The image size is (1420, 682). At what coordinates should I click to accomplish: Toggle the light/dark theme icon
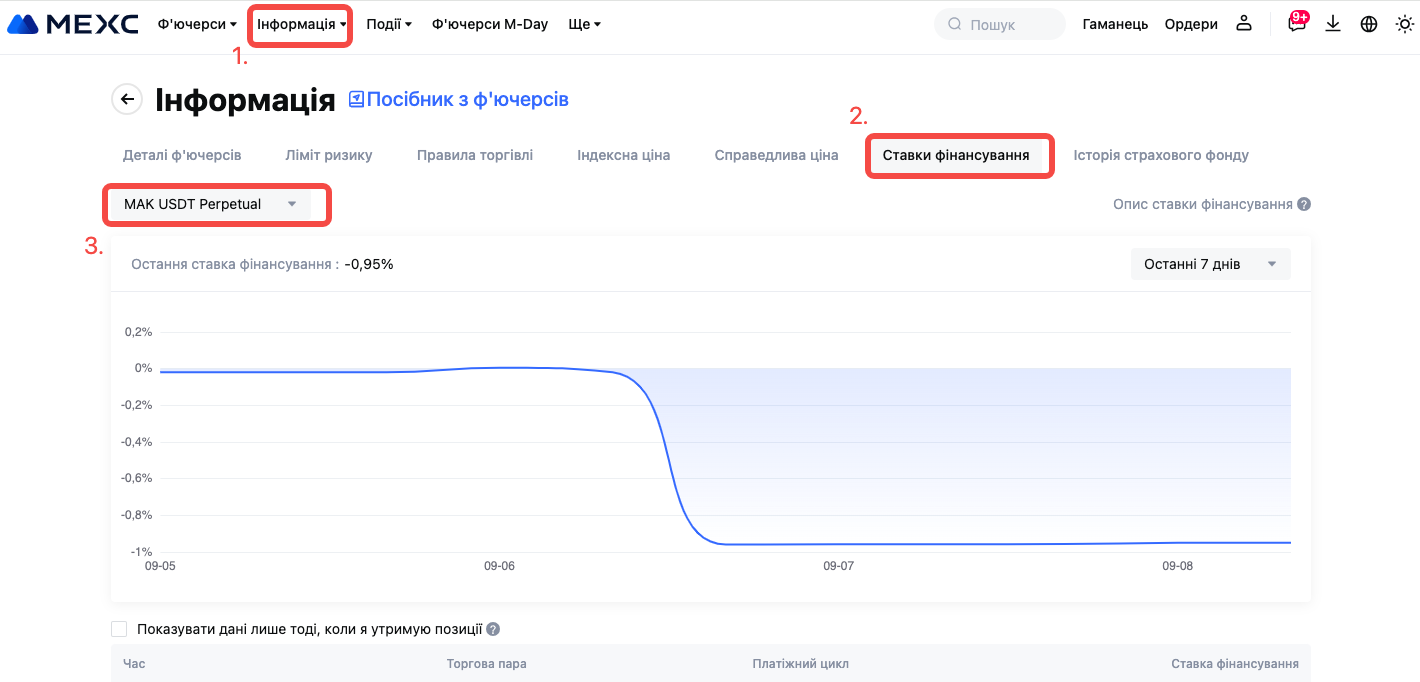[x=1404, y=24]
